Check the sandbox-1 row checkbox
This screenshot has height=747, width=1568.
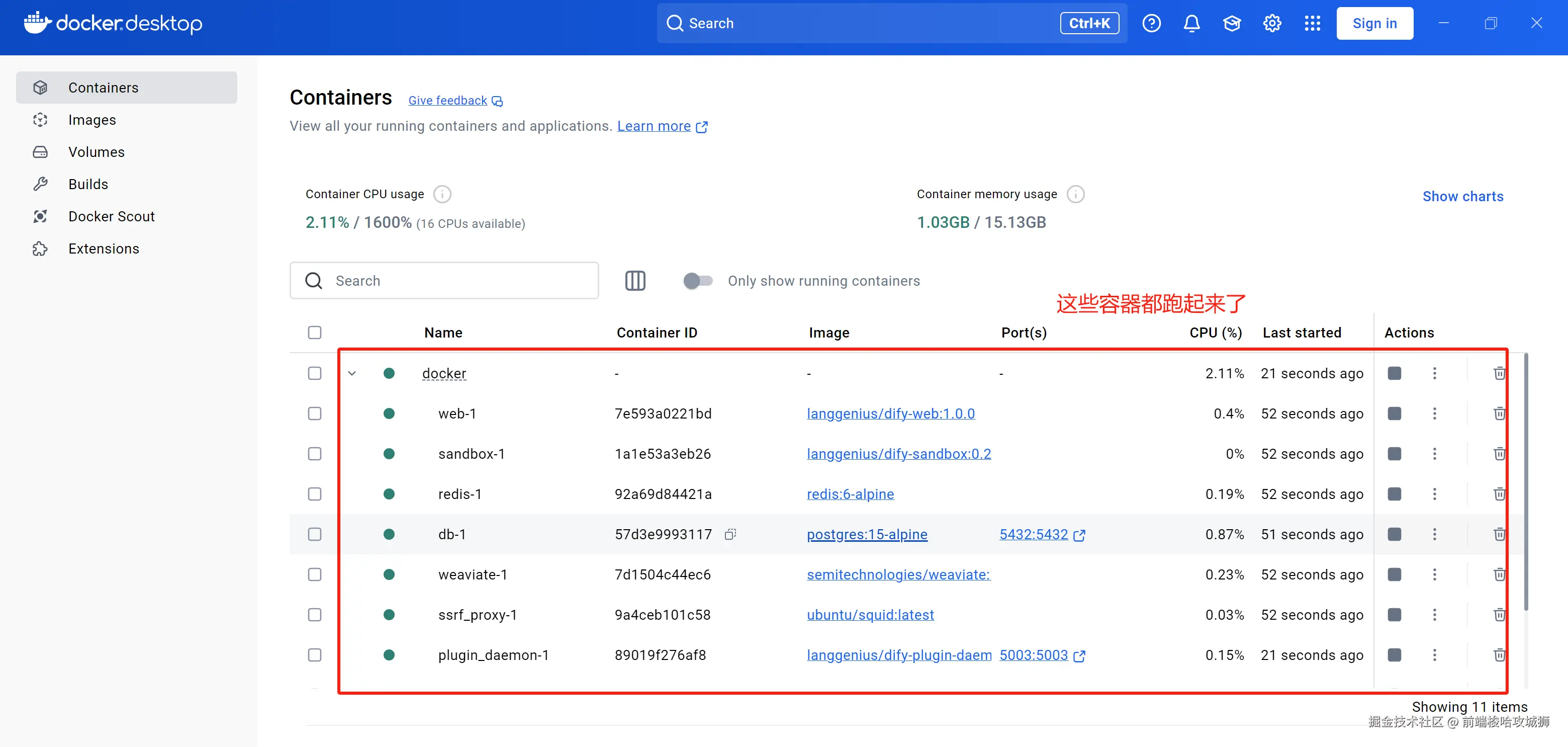[x=315, y=454]
